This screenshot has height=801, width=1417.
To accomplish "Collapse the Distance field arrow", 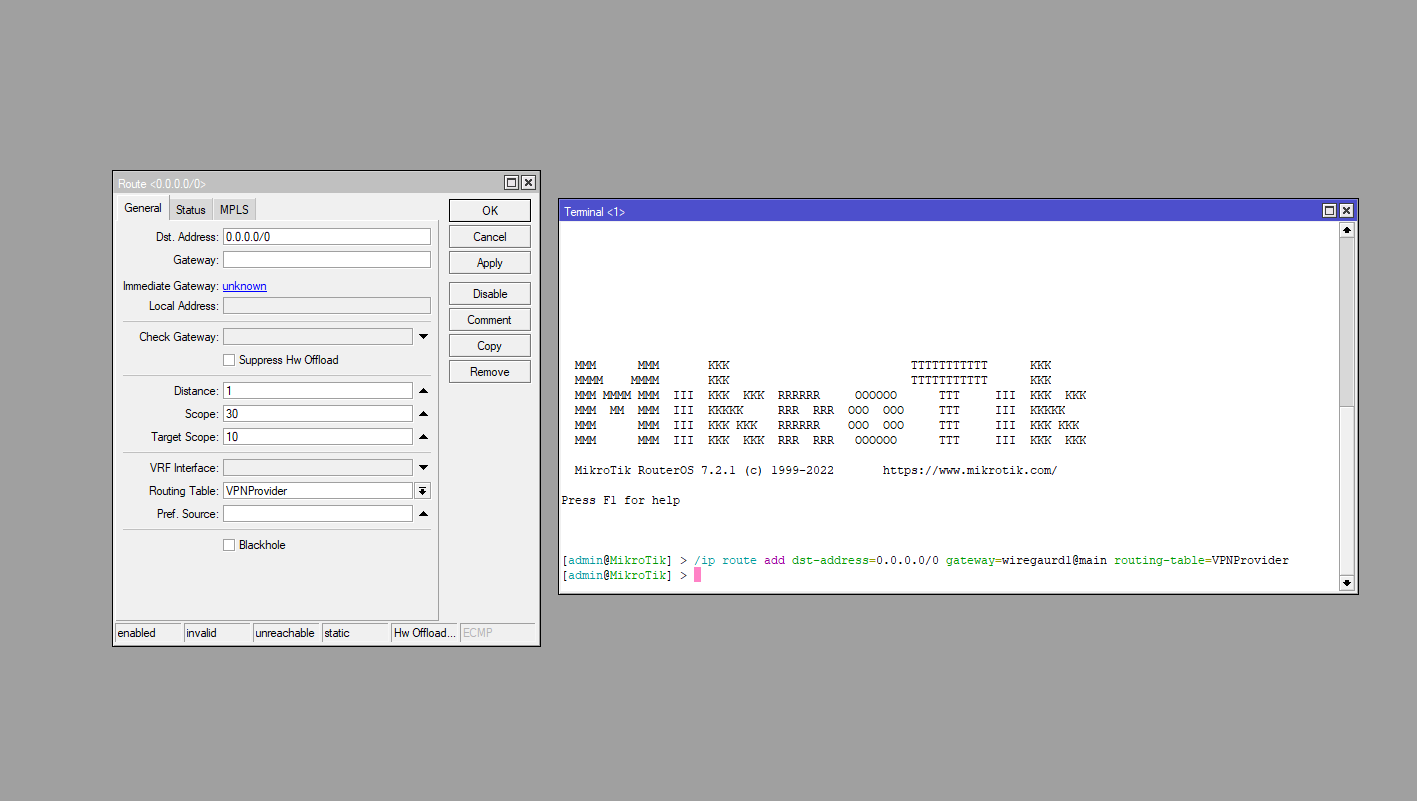I will pyautogui.click(x=423, y=391).
